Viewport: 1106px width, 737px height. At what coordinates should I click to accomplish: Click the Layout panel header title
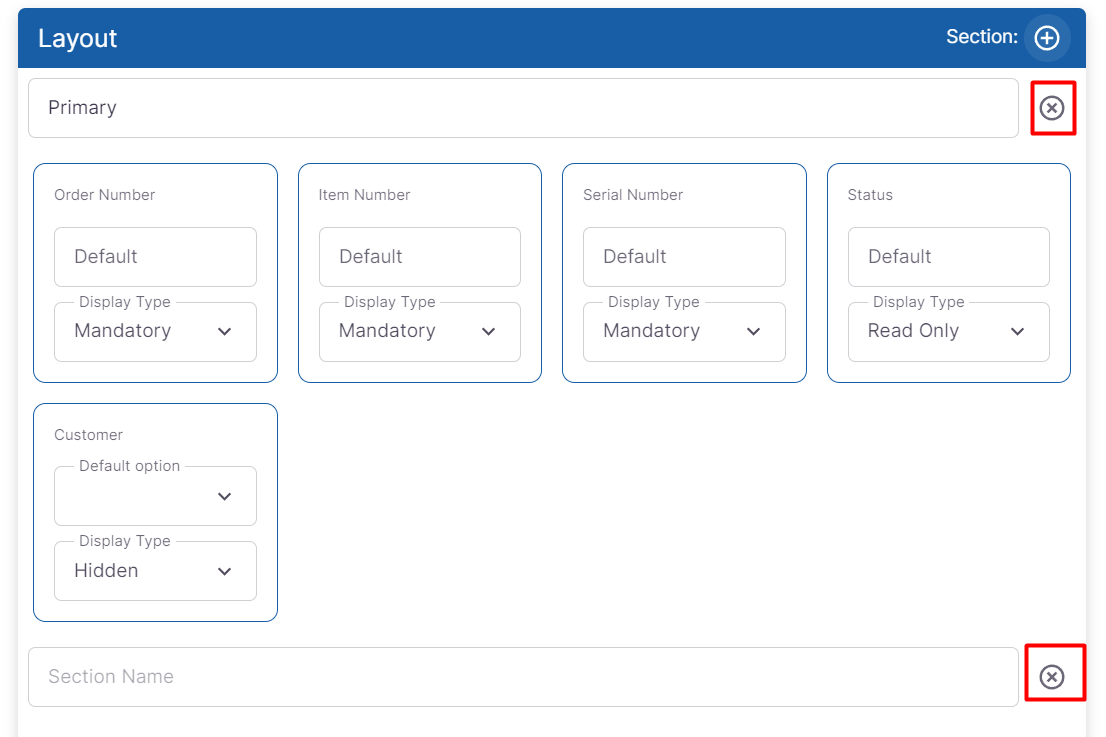coord(78,39)
